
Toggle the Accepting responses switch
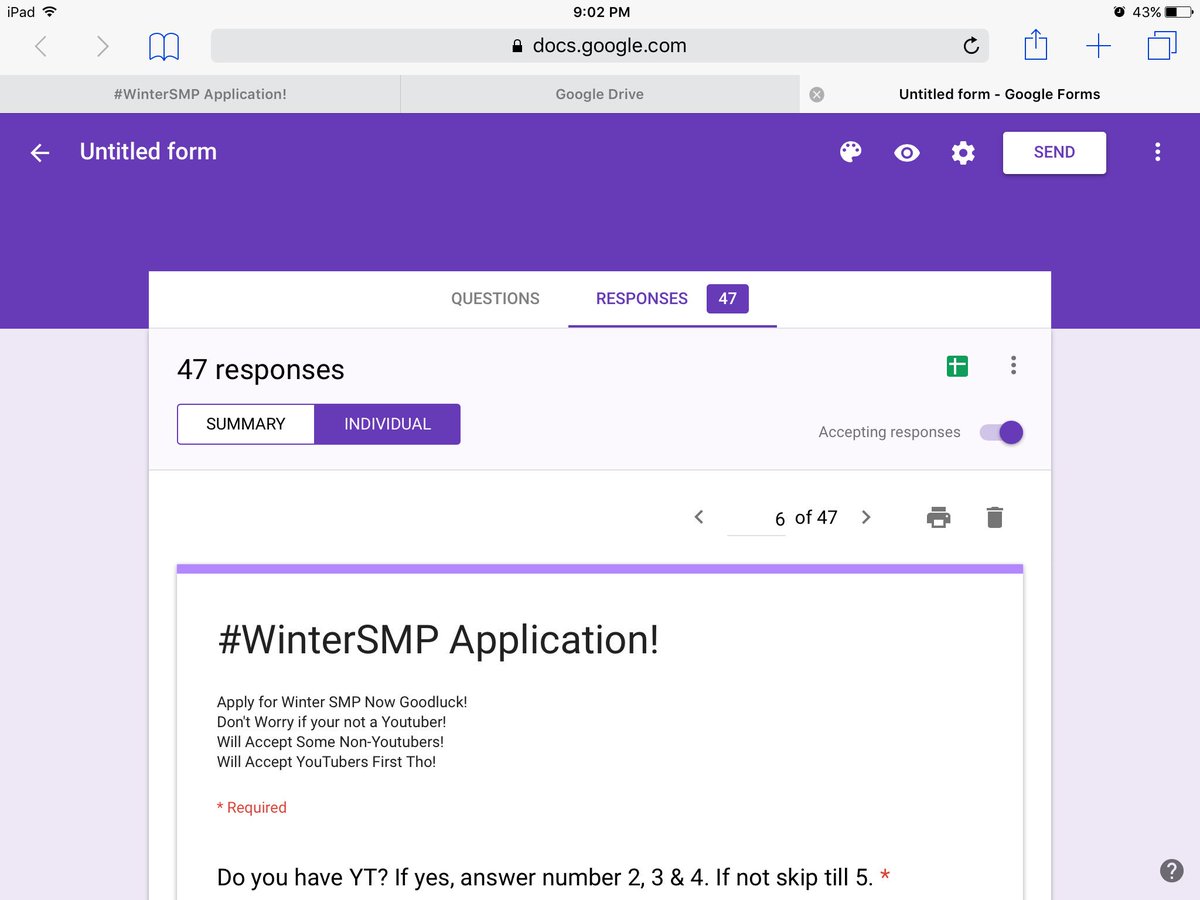1001,432
